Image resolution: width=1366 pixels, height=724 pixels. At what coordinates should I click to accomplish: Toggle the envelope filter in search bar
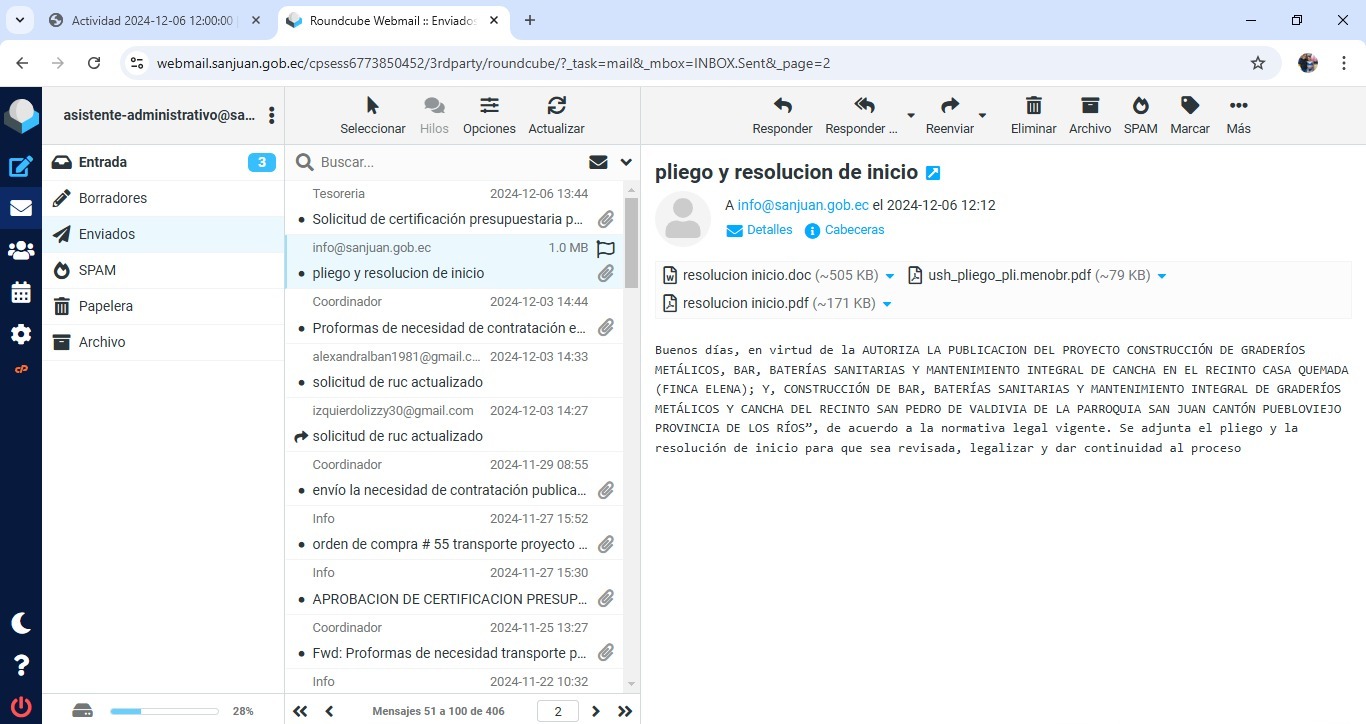click(598, 162)
